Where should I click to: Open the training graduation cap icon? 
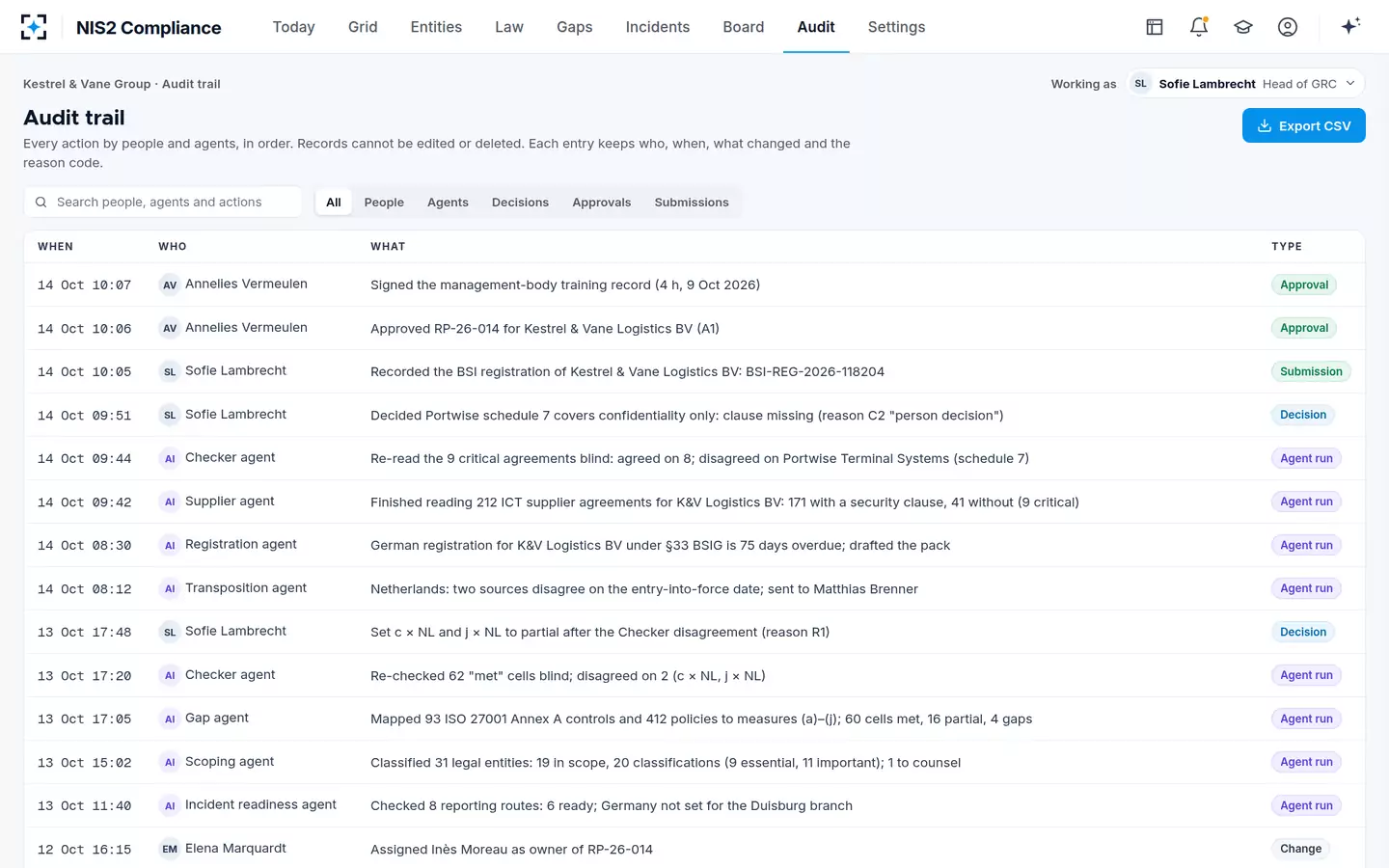1243,27
